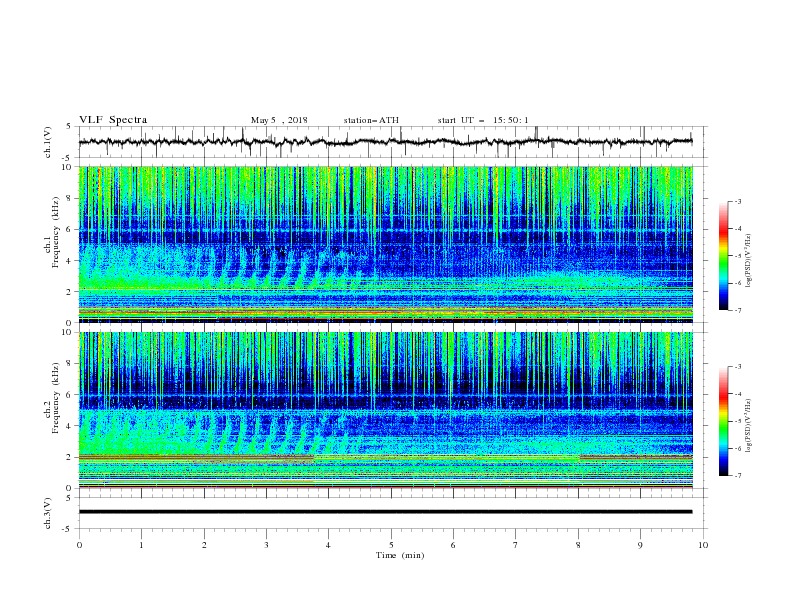Click the ch.2 spectrogram plot area

coord(385,410)
